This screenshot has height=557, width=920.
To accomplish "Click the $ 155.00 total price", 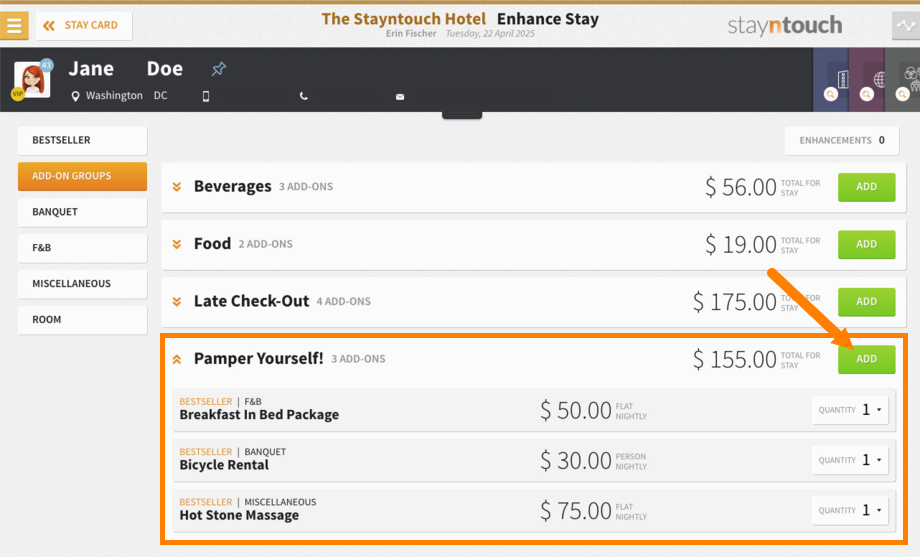I will pos(735,359).
